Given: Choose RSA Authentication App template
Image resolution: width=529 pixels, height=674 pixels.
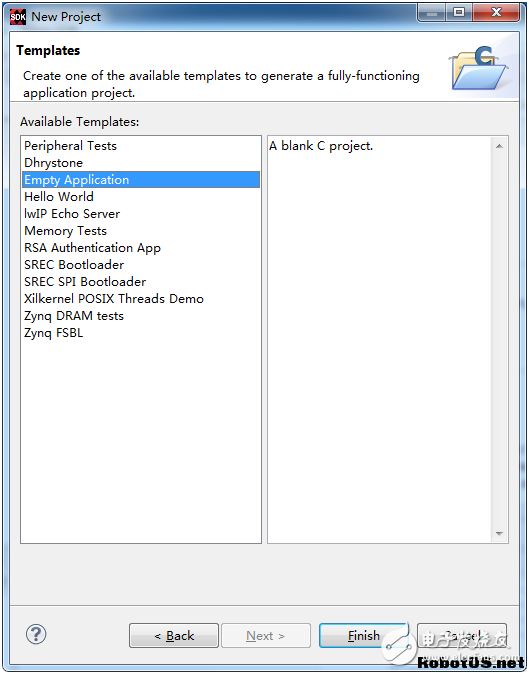Looking at the screenshot, I should [x=92, y=248].
